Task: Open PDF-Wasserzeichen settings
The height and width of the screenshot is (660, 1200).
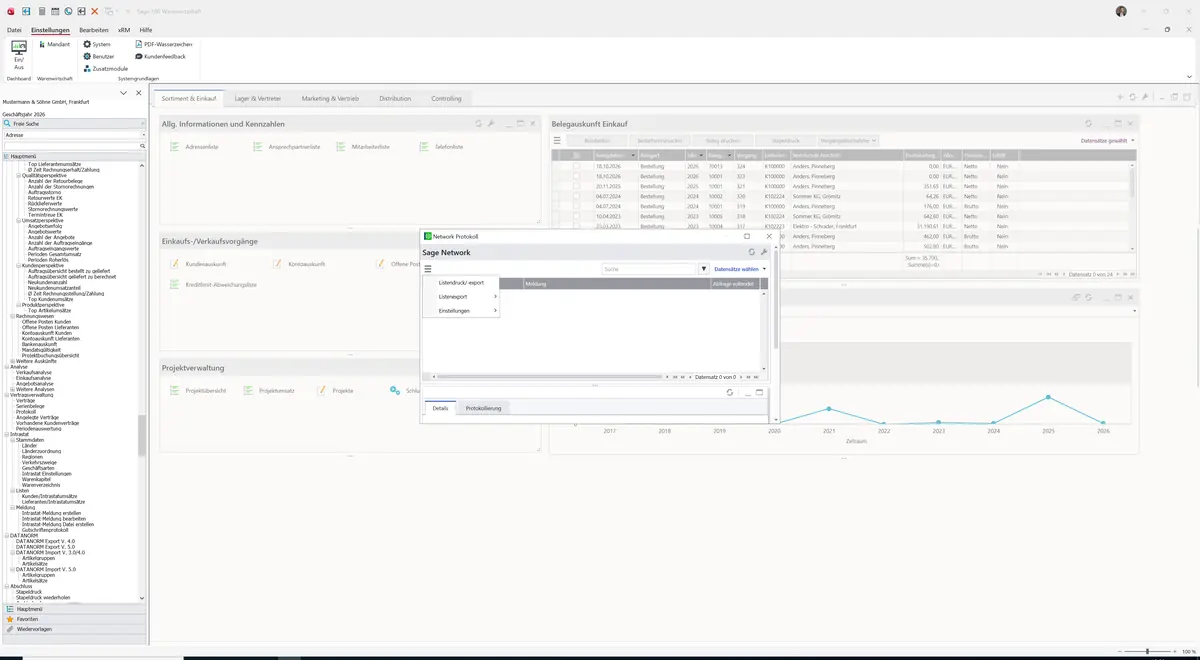Action: click(x=164, y=44)
